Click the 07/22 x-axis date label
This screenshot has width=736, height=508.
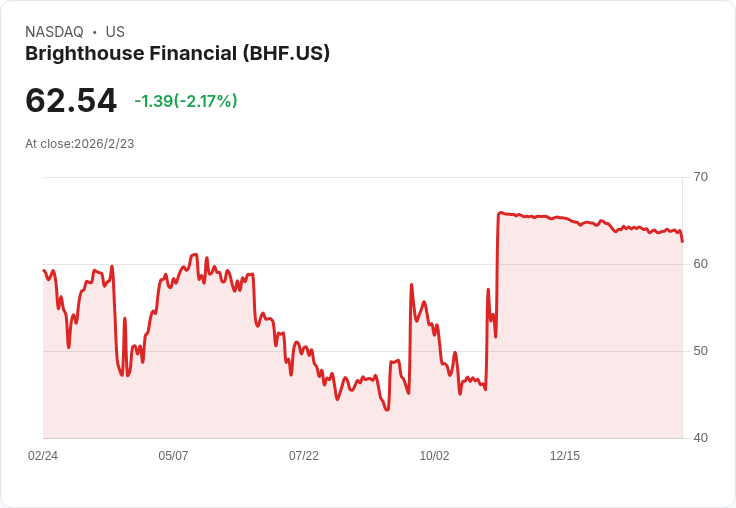coord(304,456)
